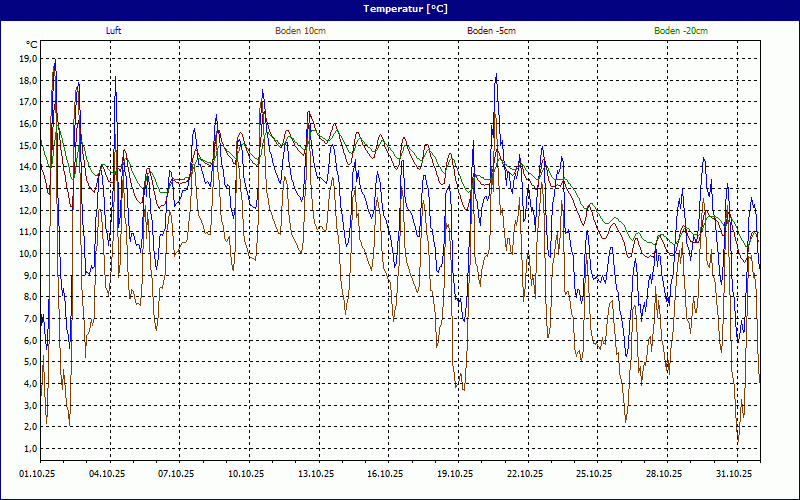
Task: Select the 07.10.25 date label
Action: [x=176, y=474]
